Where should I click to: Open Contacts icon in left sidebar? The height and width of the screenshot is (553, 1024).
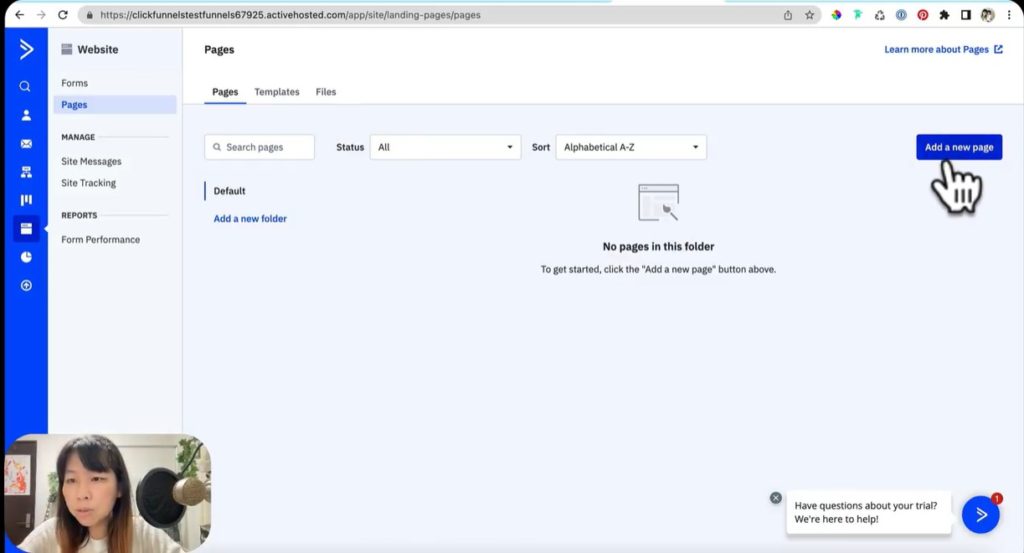click(26, 115)
